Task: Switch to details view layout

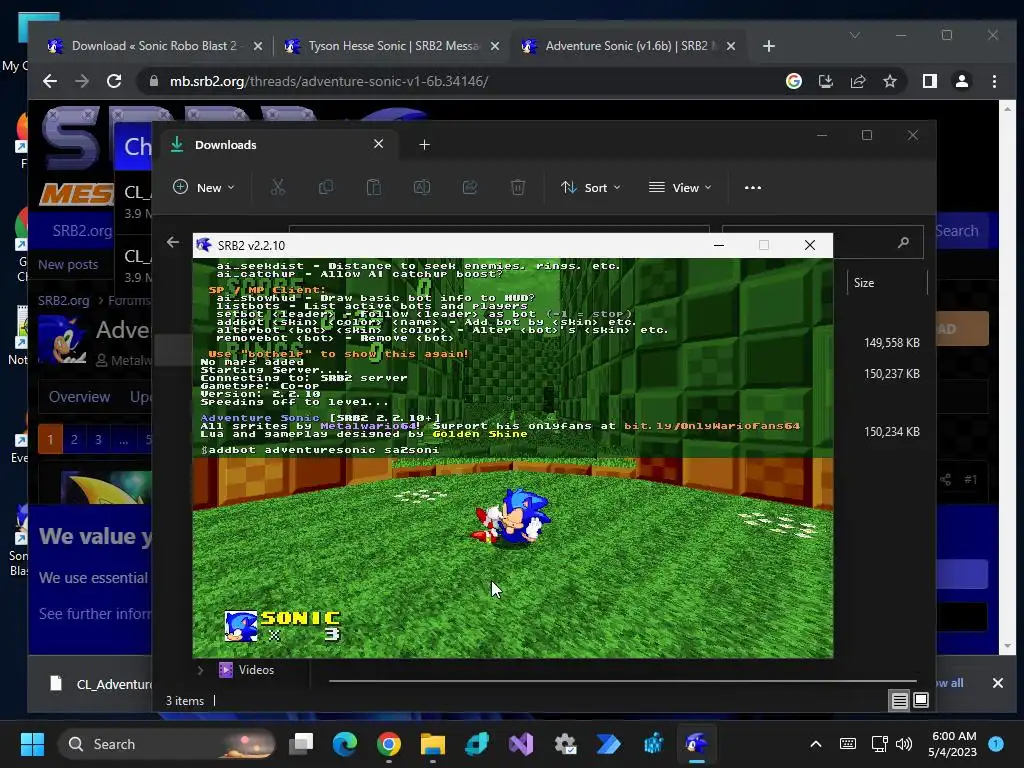Action: click(x=899, y=701)
